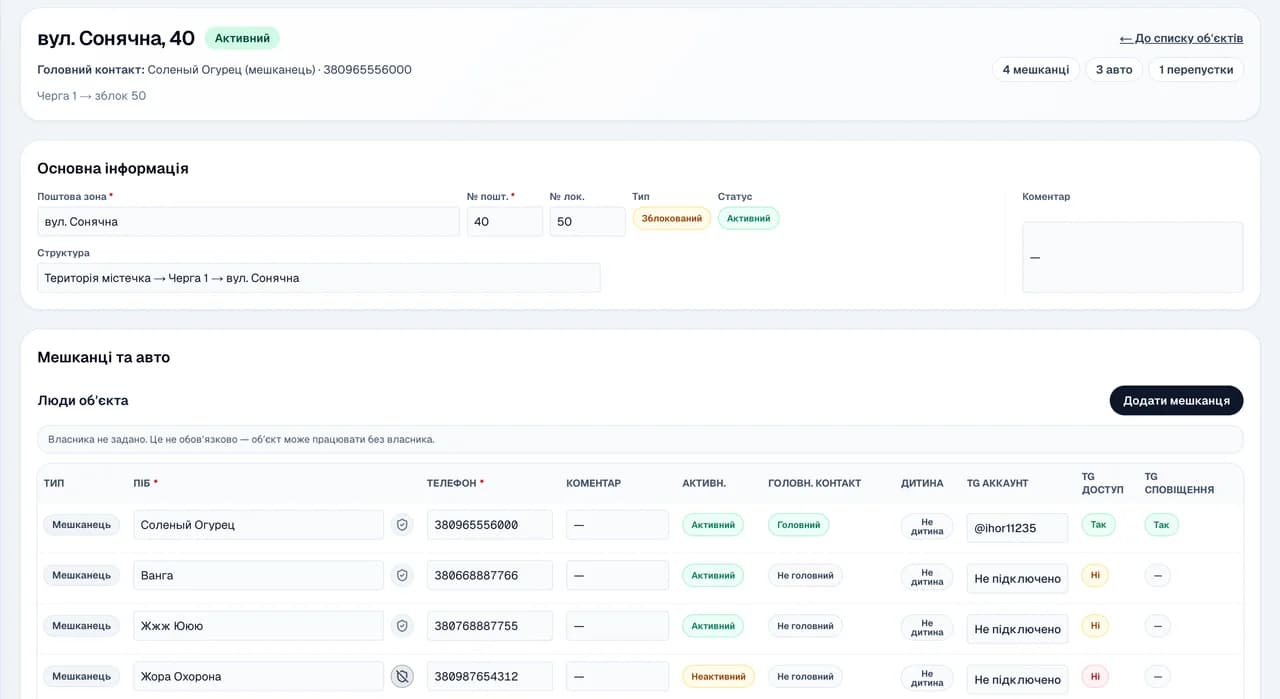Click TG сповіщення dash in Жора Охорона row
Image resolution: width=1280 pixels, height=699 pixels.
pyautogui.click(x=1158, y=677)
